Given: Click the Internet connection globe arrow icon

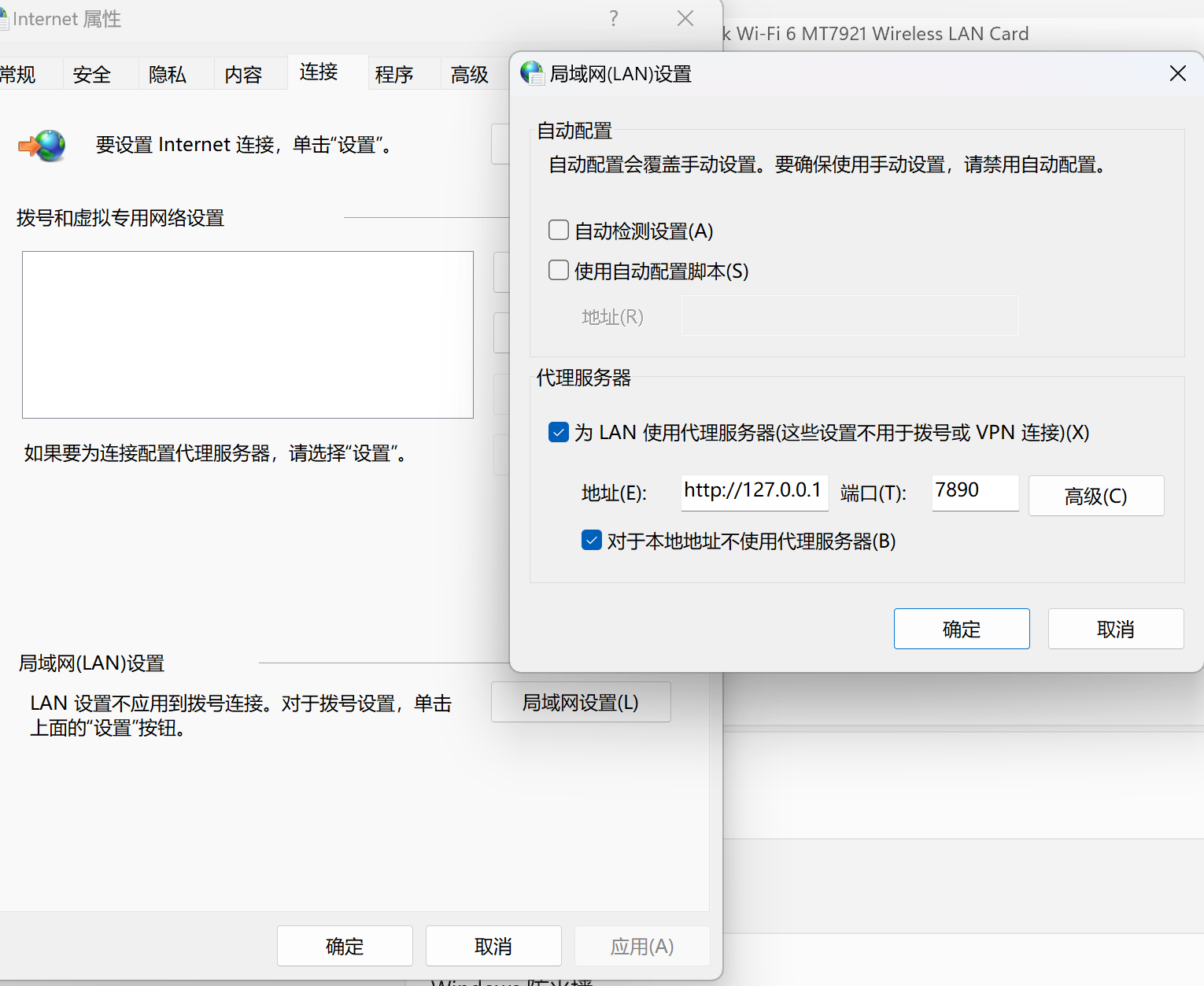Looking at the screenshot, I should tap(42, 146).
